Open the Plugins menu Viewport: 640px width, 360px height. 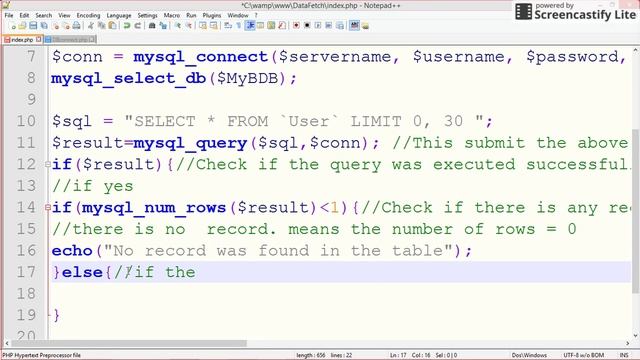pos(212,15)
